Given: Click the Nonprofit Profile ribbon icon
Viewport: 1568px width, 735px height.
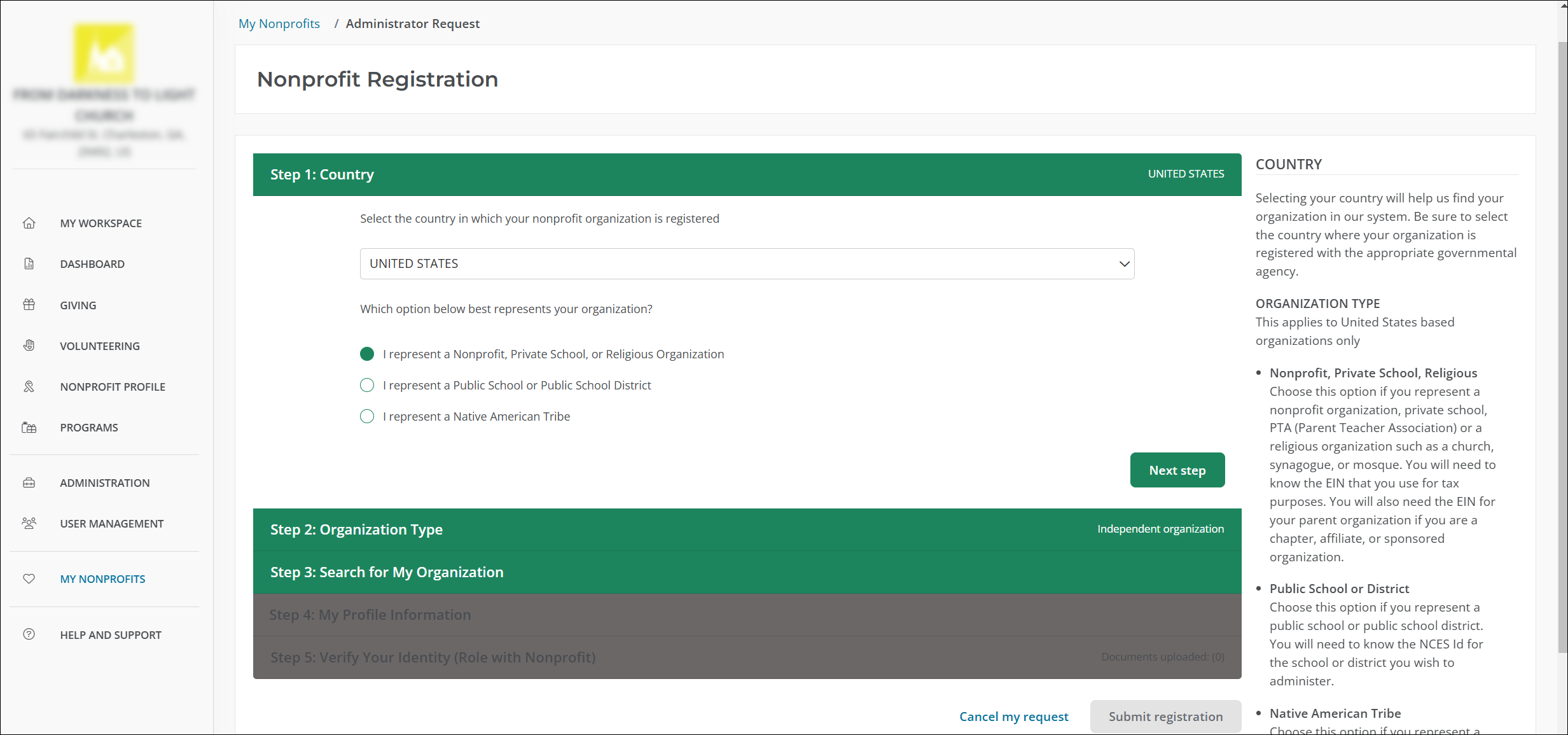Looking at the screenshot, I should [29, 387].
